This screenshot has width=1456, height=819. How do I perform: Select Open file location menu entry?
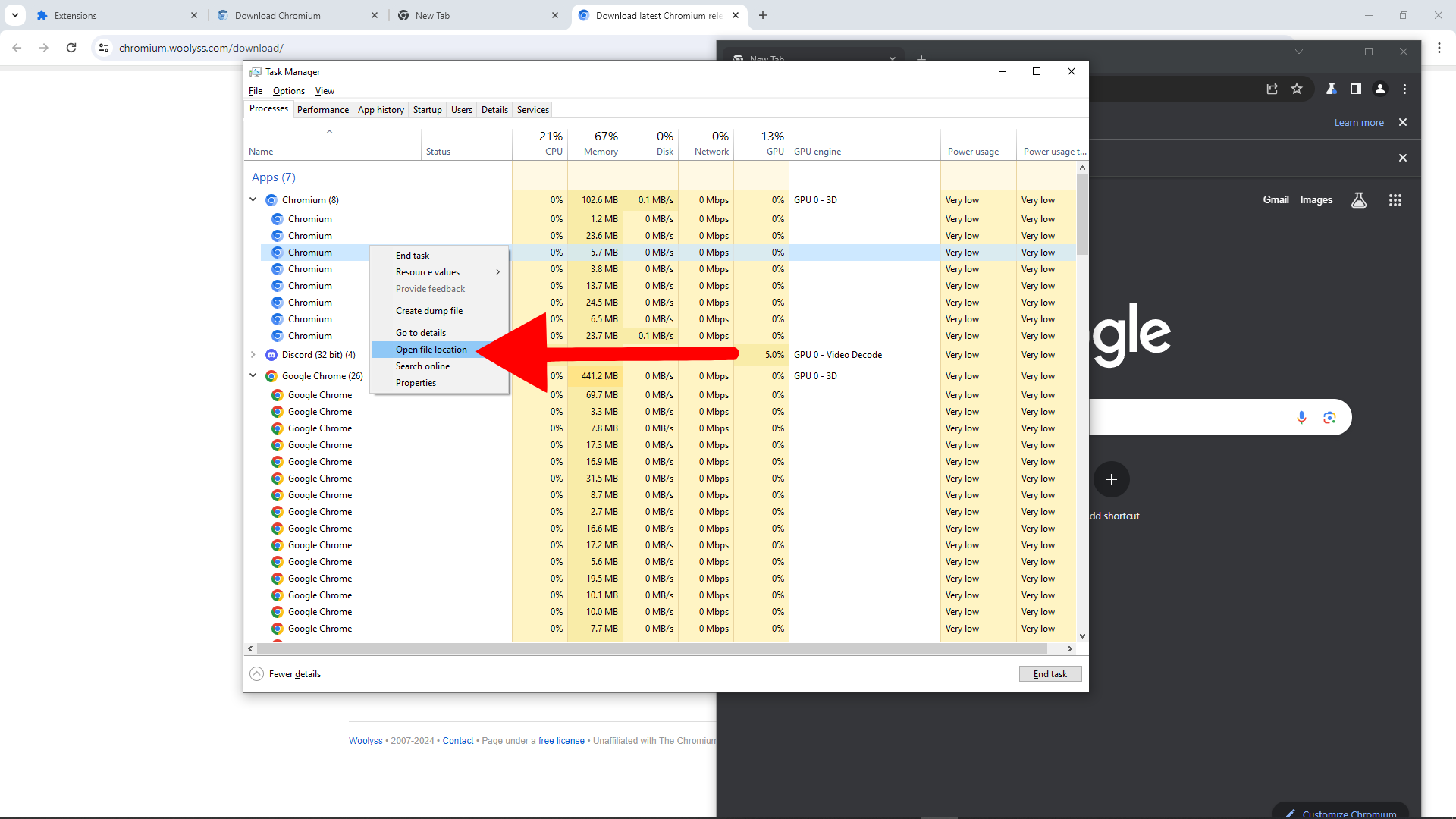[x=431, y=350]
